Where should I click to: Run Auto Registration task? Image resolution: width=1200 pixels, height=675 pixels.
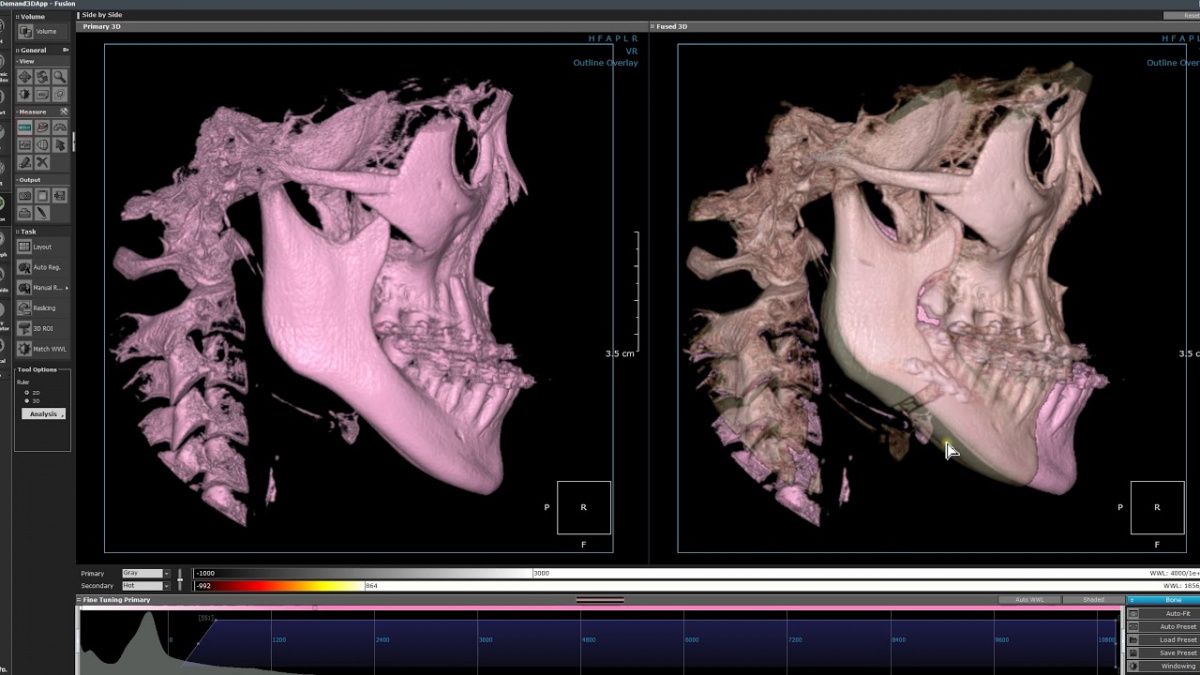(26, 267)
